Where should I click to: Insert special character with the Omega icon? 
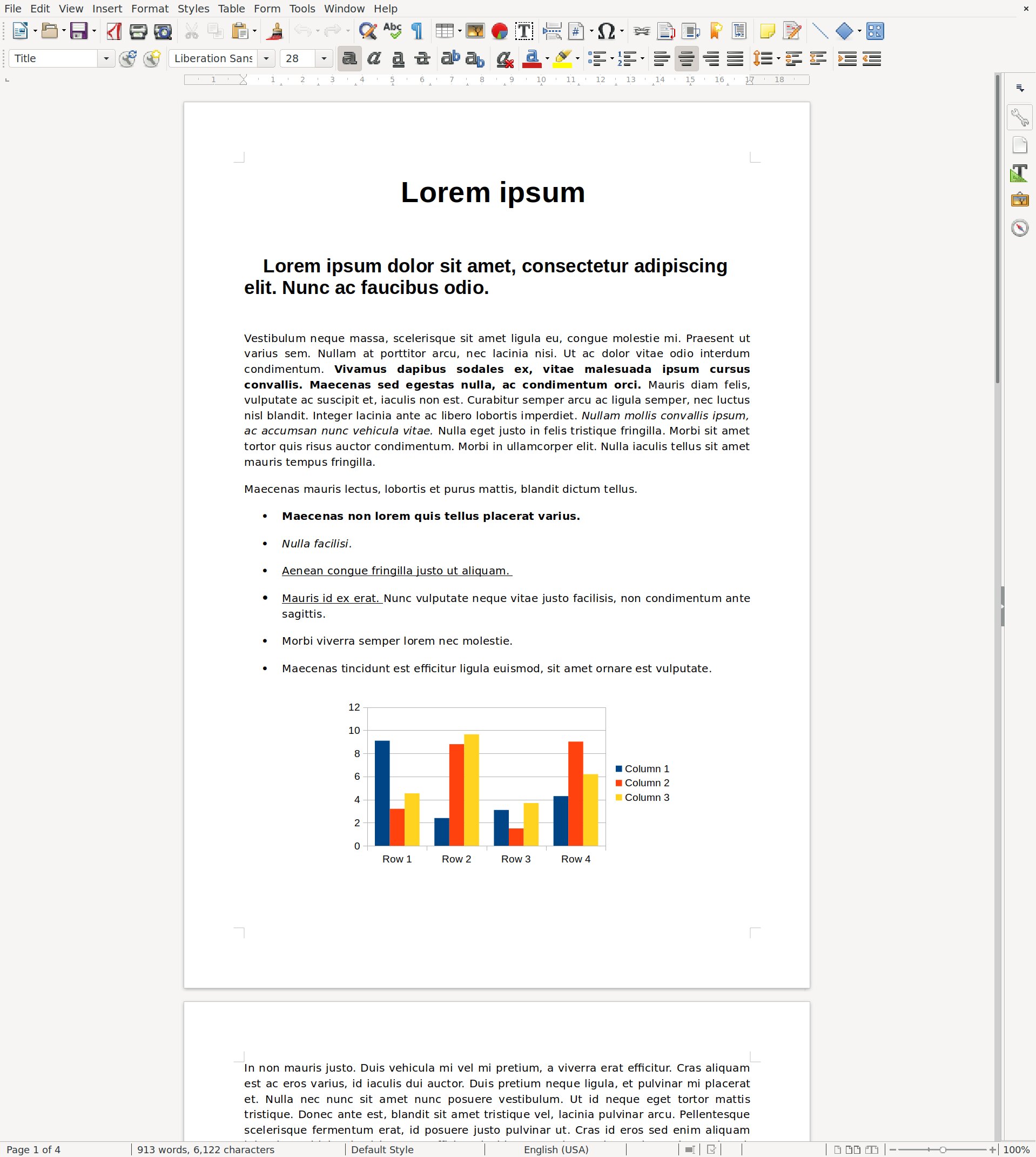[x=607, y=31]
